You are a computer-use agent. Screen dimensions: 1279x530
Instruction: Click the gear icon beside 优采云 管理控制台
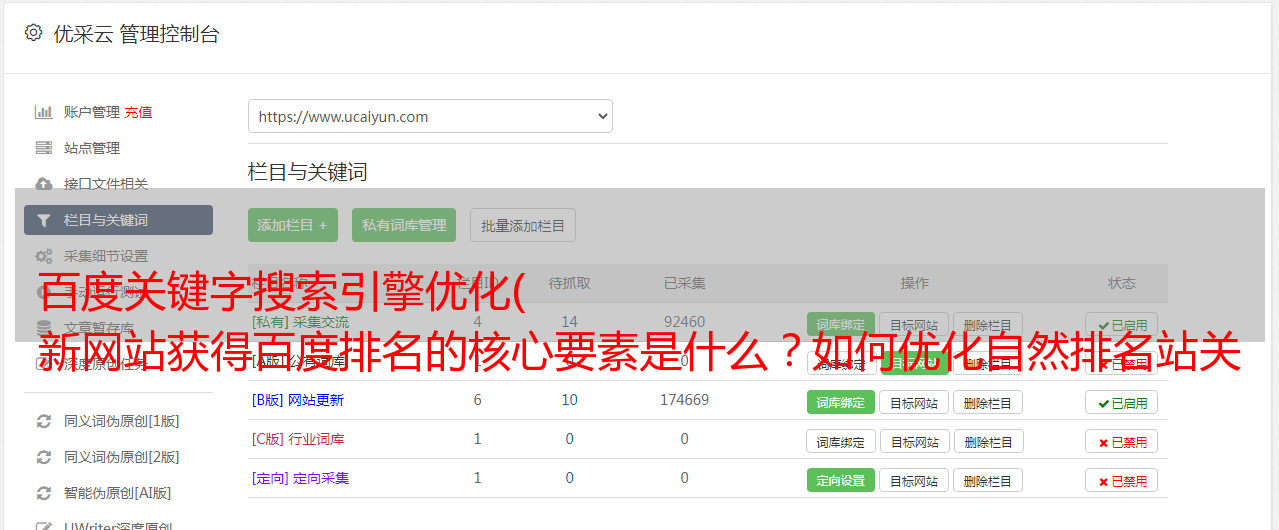pos(33,33)
